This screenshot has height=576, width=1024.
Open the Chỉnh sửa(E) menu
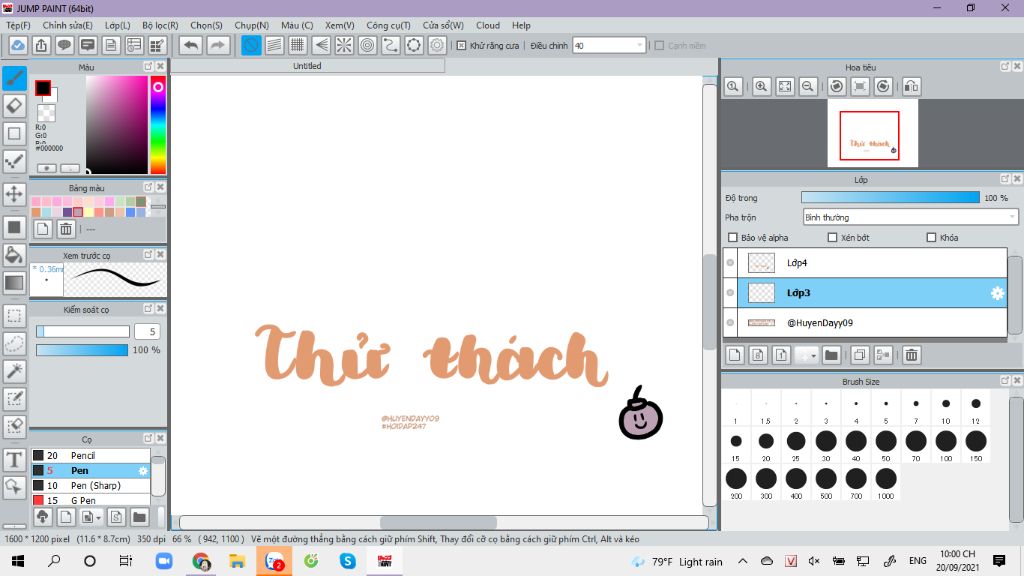click(67, 25)
